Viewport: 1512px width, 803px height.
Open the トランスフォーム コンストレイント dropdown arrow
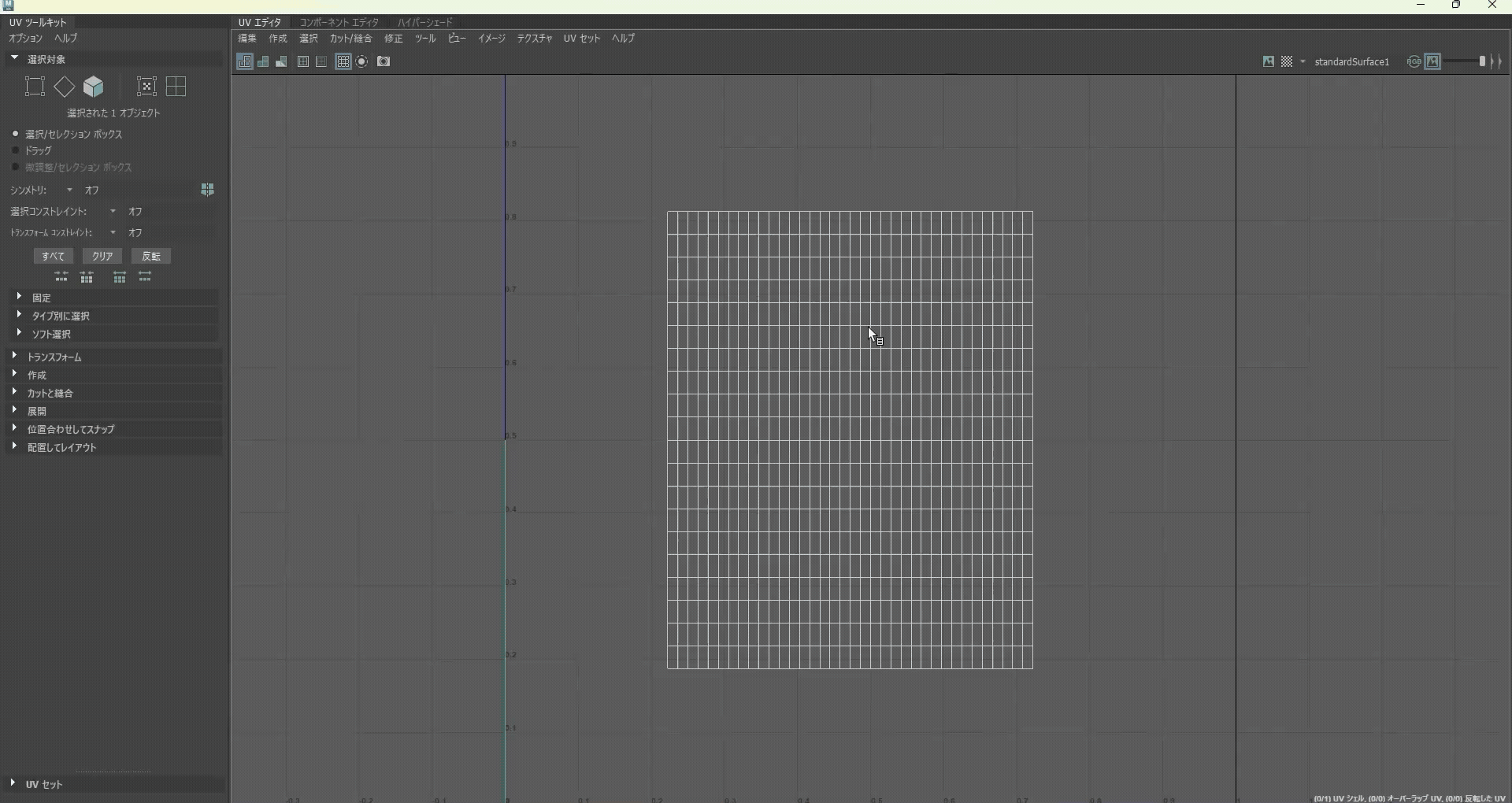click(x=113, y=233)
